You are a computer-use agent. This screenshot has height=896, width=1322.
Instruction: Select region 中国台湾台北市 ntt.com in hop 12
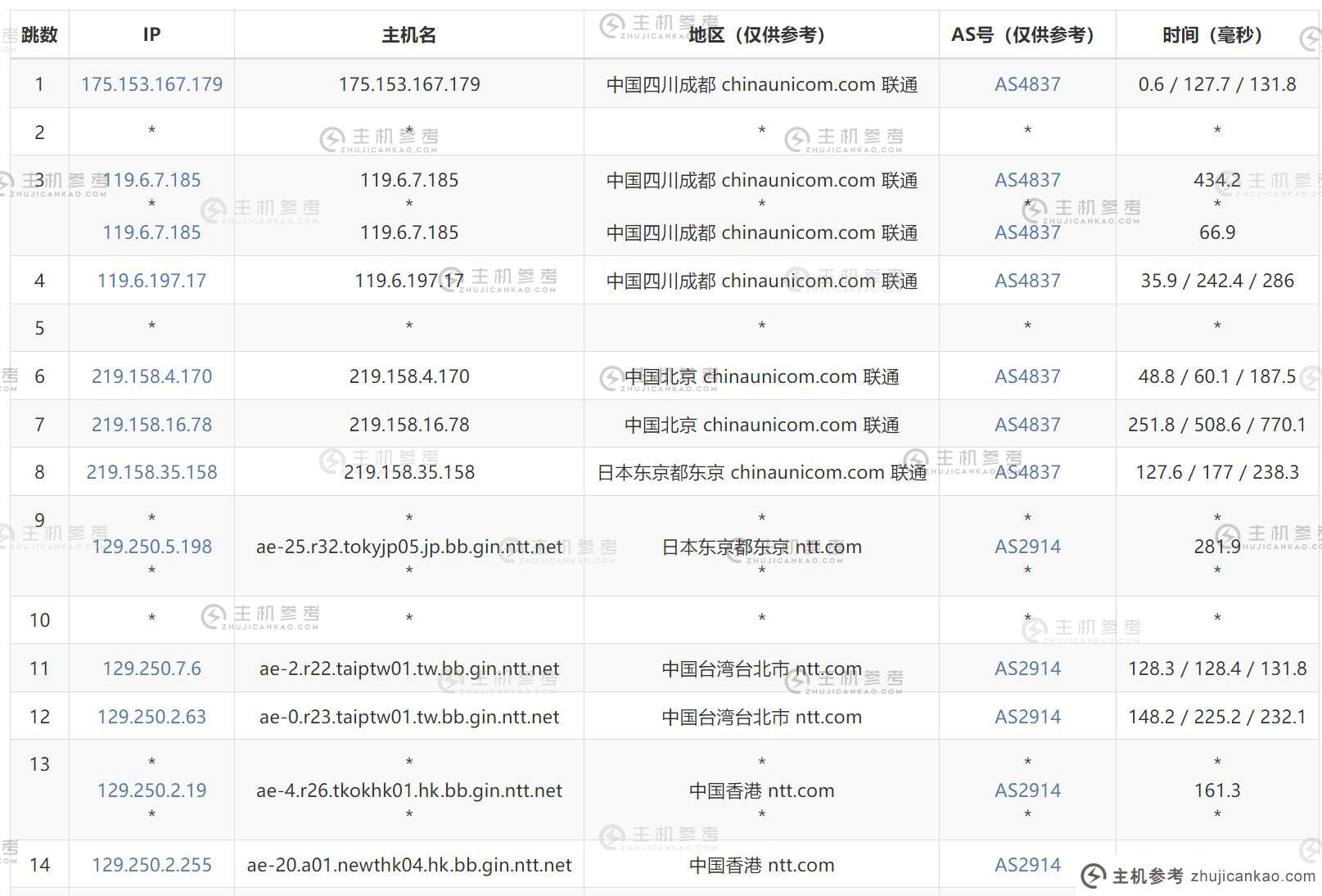click(x=761, y=717)
